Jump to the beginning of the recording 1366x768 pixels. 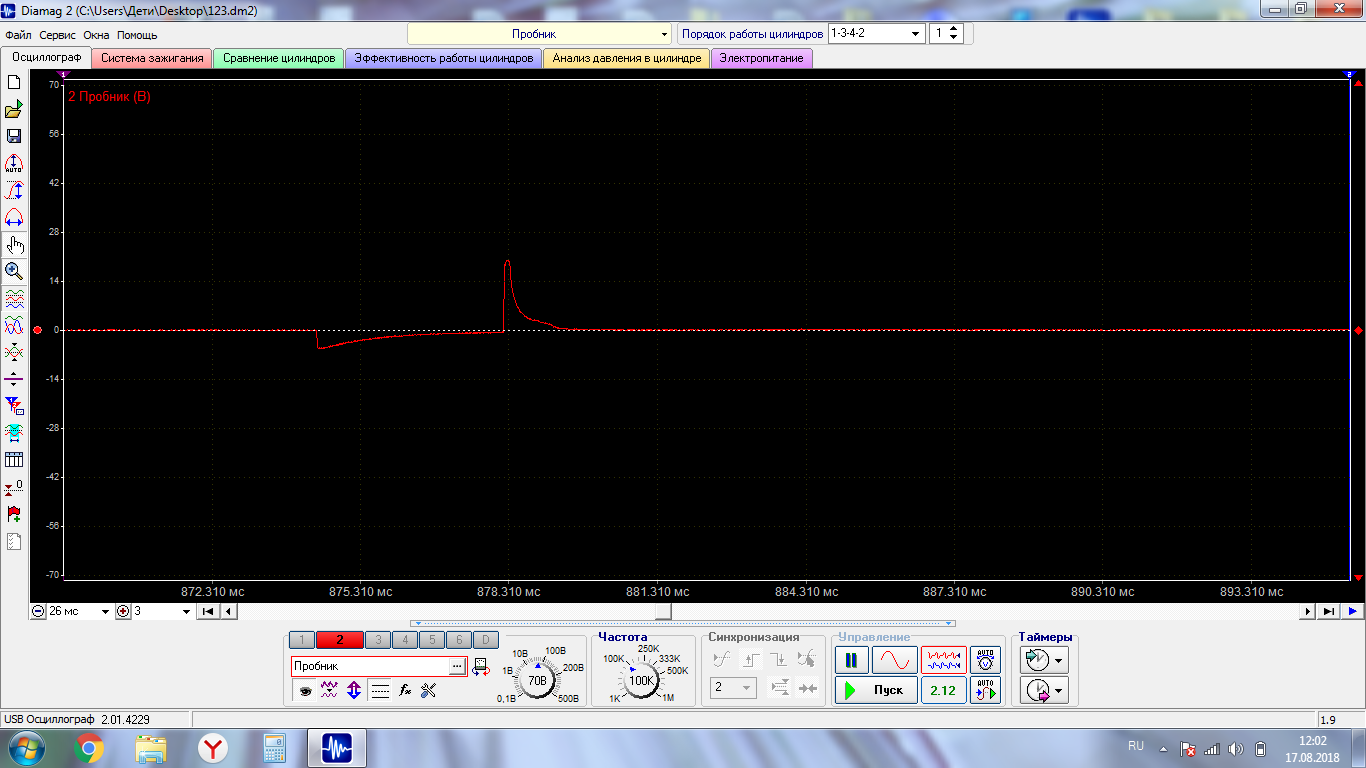(208, 611)
